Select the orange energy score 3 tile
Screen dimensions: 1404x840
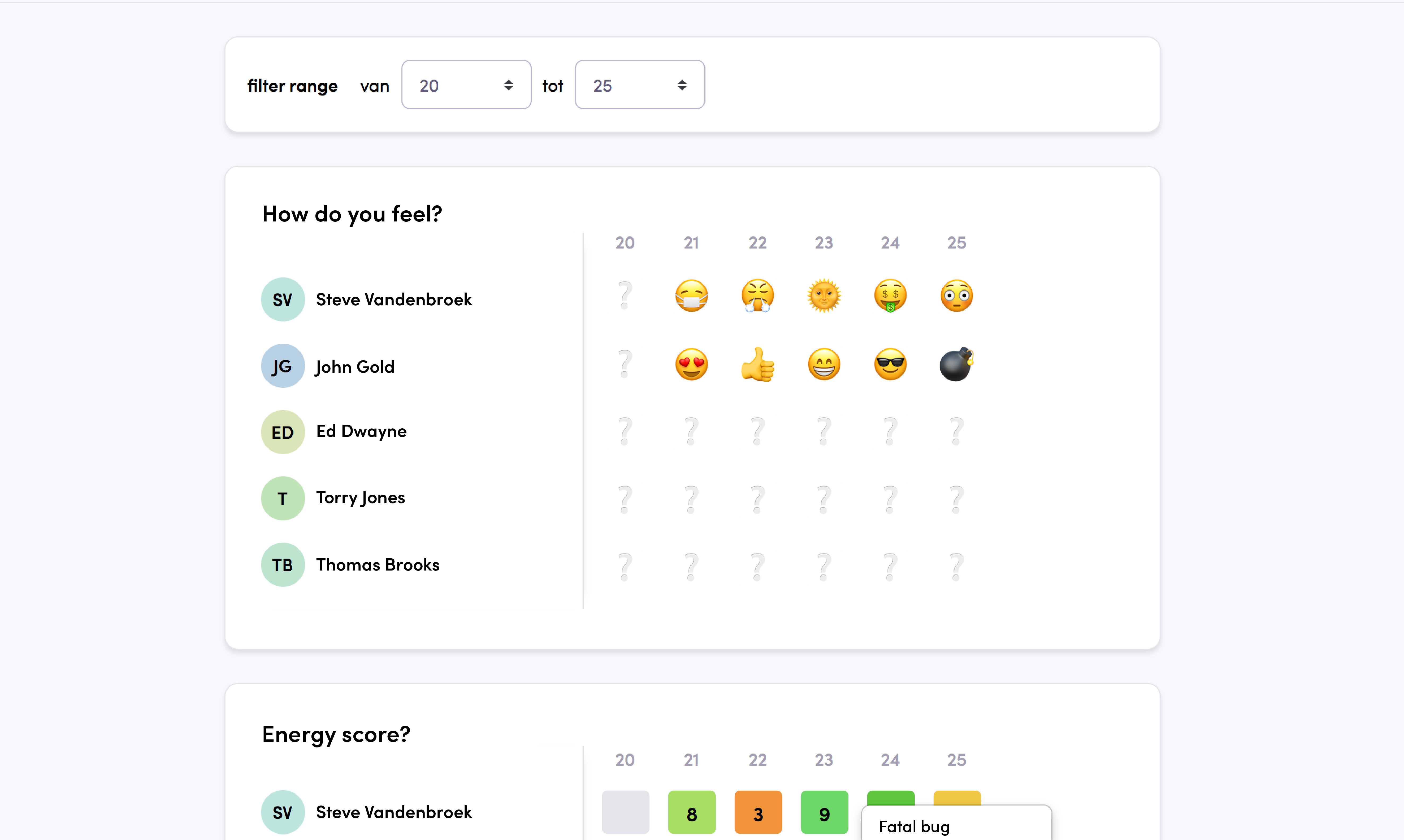coord(757,812)
